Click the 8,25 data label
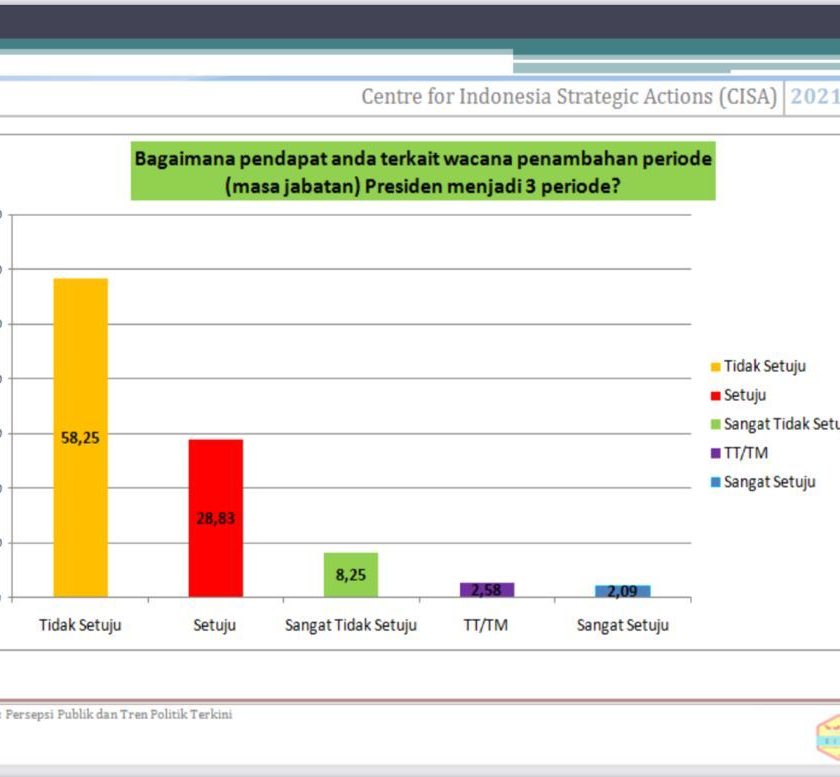The height and width of the screenshot is (777, 840). pos(350,575)
